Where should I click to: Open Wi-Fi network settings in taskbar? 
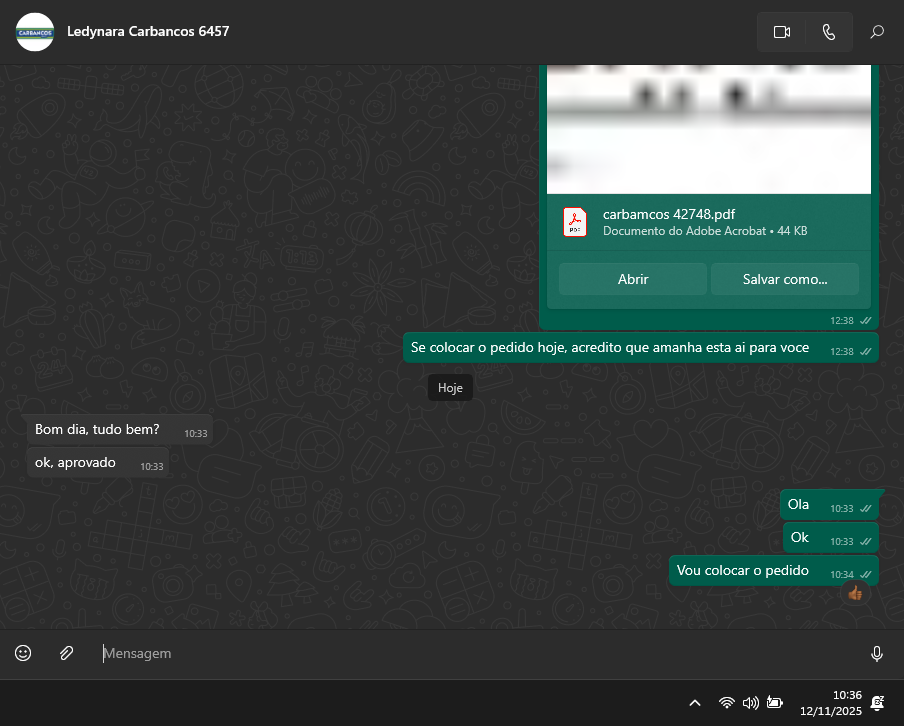click(727, 703)
